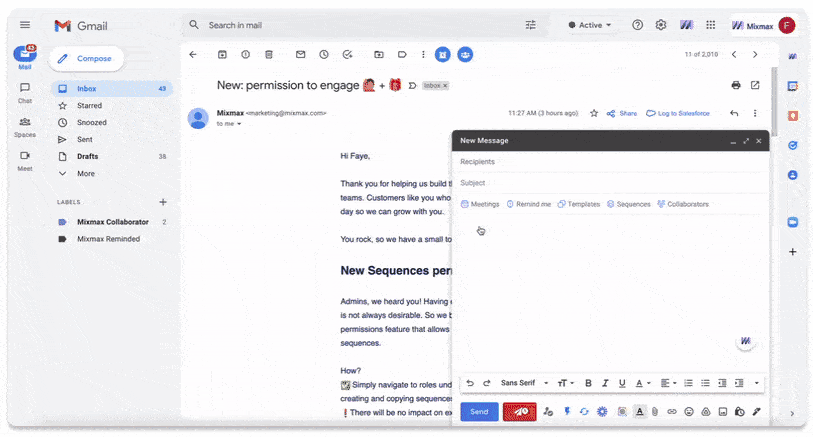Open the text size dropdown
813x437 pixels.
(x=565, y=383)
